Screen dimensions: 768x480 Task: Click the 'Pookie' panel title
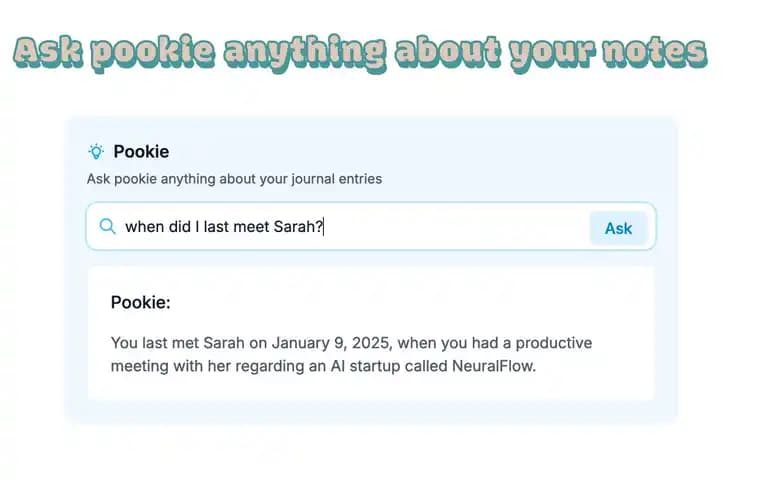[x=141, y=151]
